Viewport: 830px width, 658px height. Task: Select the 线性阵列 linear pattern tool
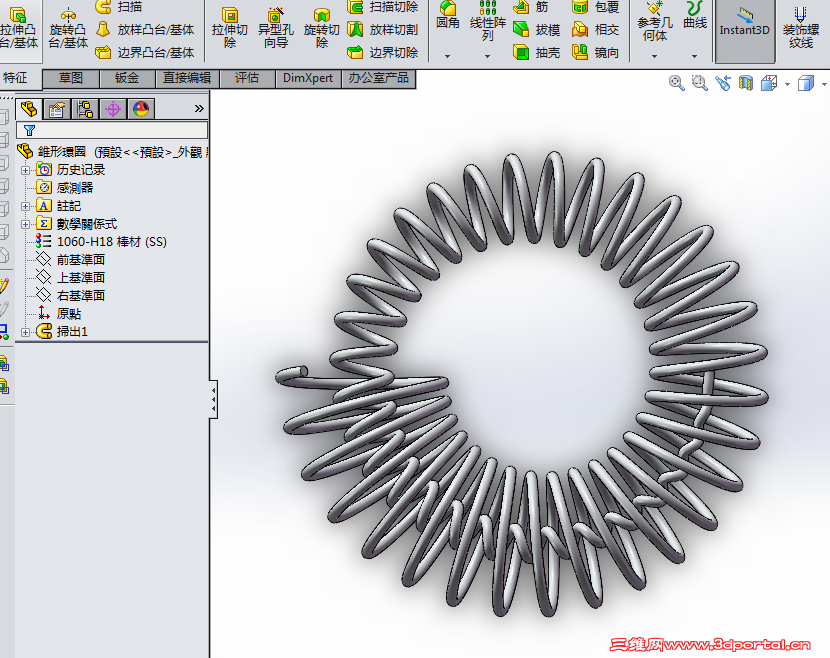pyautogui.click(x=488, y=21)
